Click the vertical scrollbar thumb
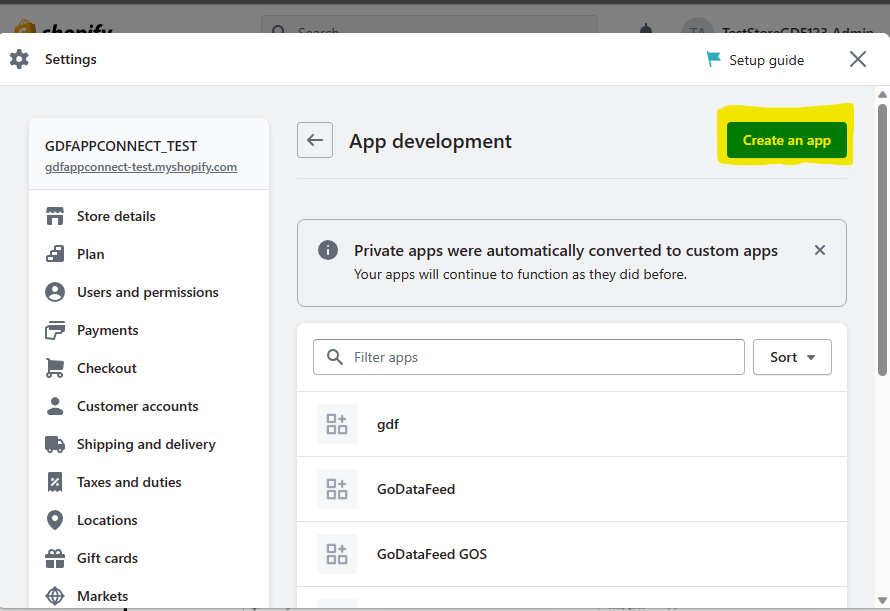The image size is (890, 611). (x=882, y=240)
